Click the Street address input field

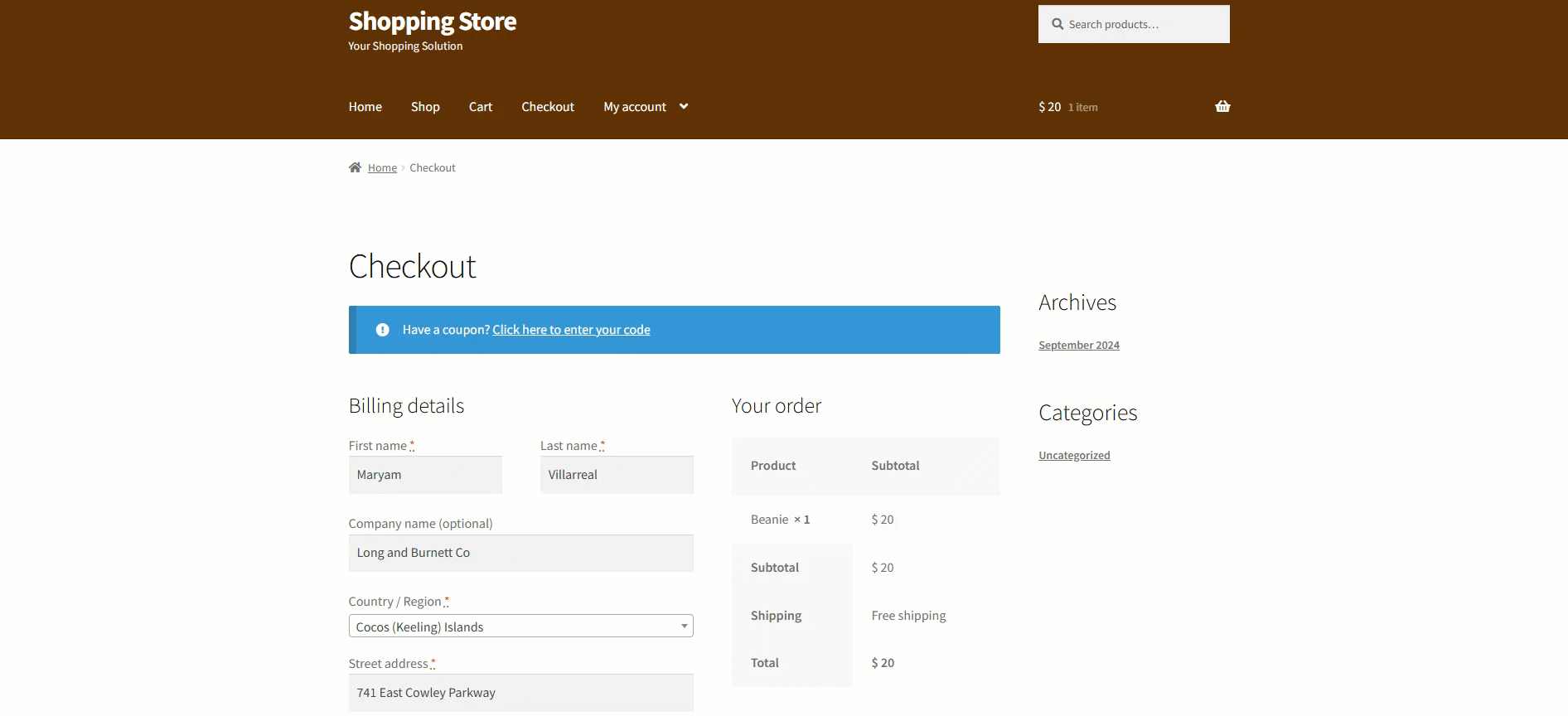[520, 693]
